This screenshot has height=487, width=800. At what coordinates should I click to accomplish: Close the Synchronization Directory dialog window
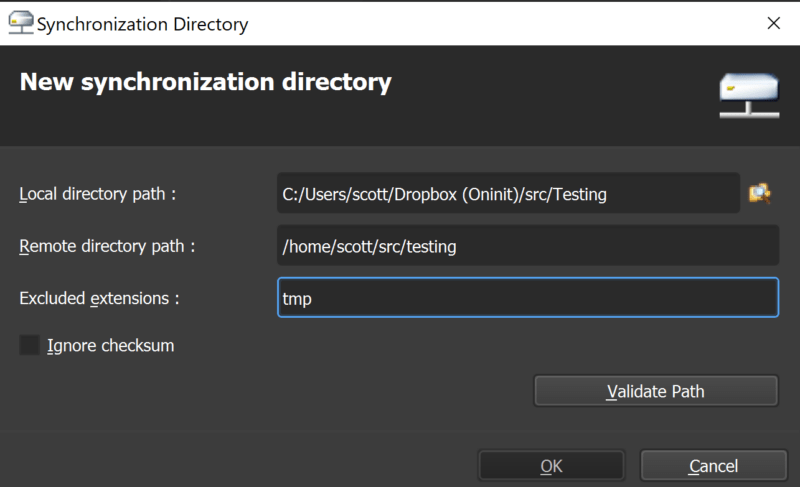tap(773, 22)
